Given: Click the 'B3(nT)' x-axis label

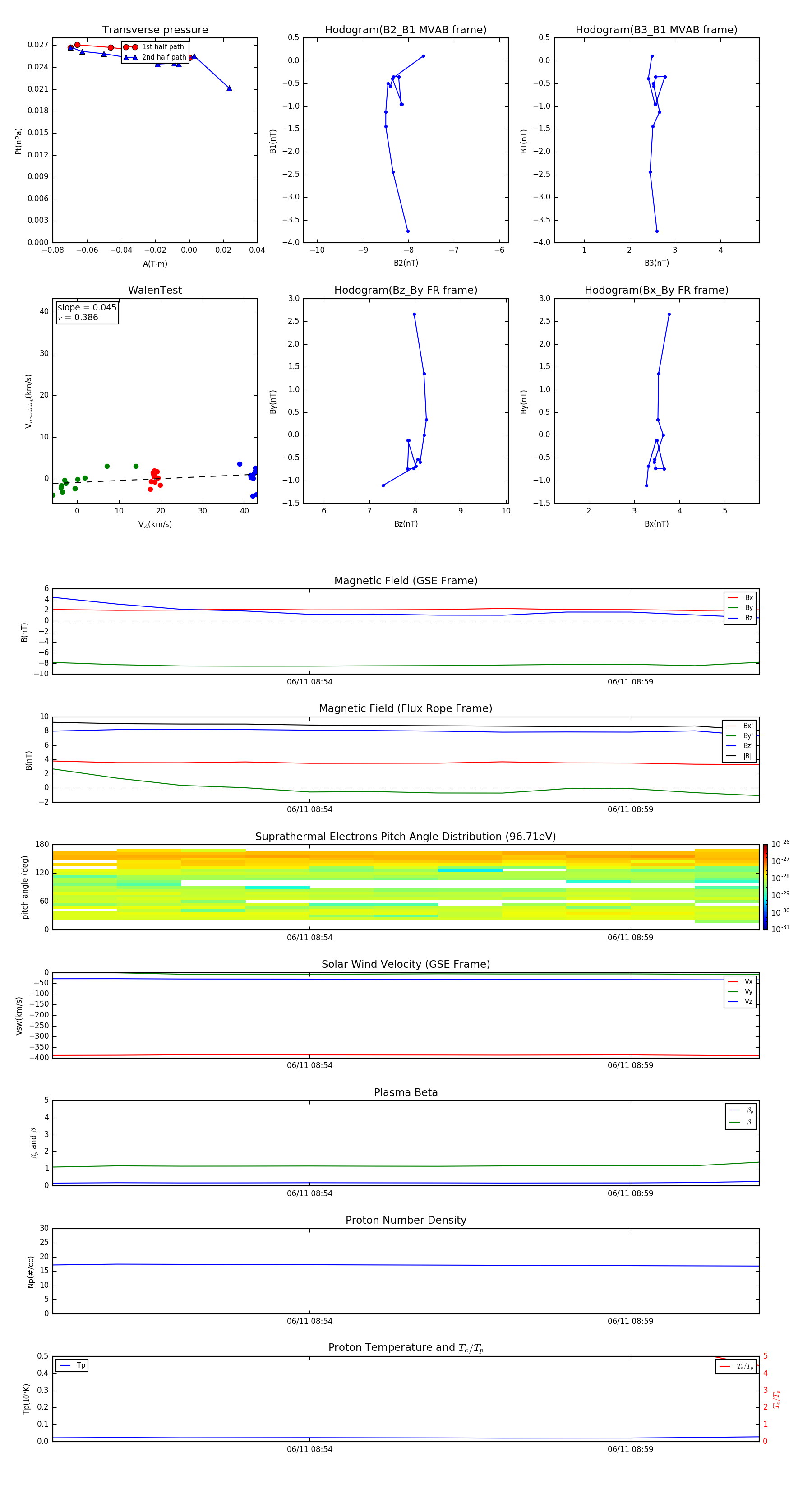Looking at the screenshot, I should (x=656, y=263).
